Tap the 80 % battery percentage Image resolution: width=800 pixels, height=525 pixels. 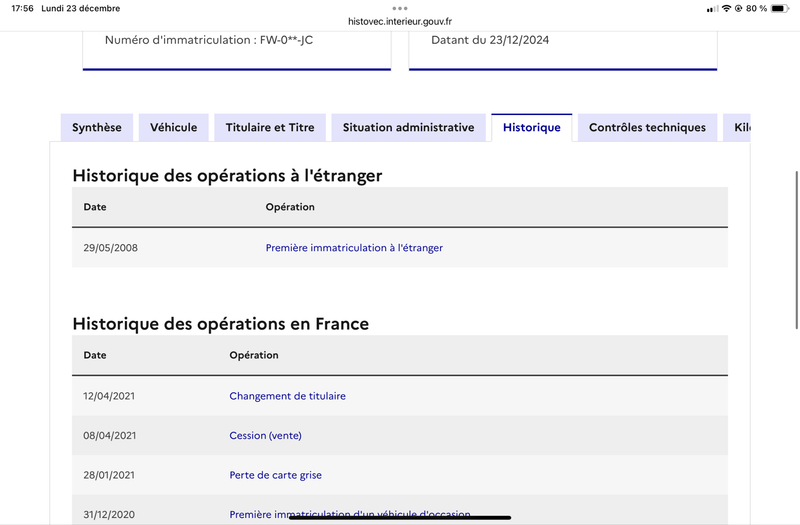click(756, 8)
